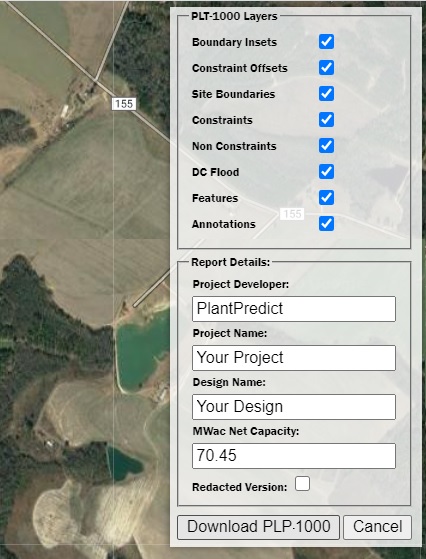Disable the Features layer checkbox
Viewport: 426px width, 559px height.
pyautogui.click(x=326, y=198)
